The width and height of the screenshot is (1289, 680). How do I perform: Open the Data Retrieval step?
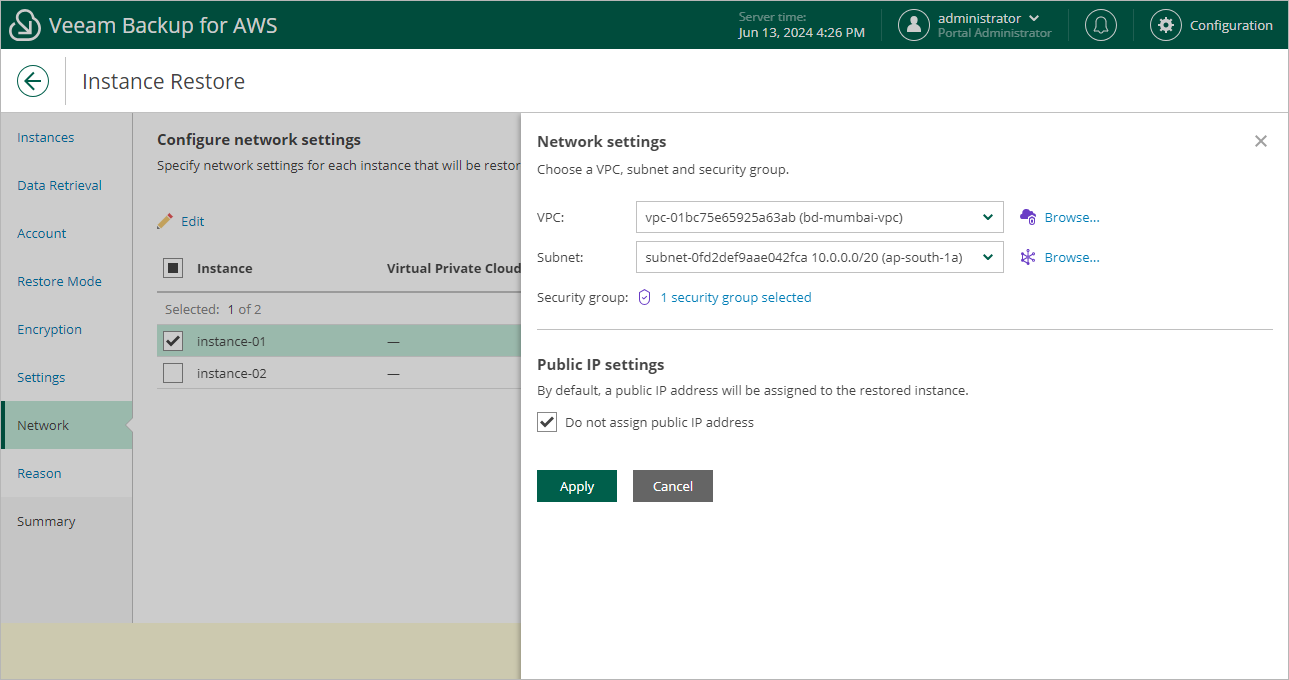click(60, 185)
